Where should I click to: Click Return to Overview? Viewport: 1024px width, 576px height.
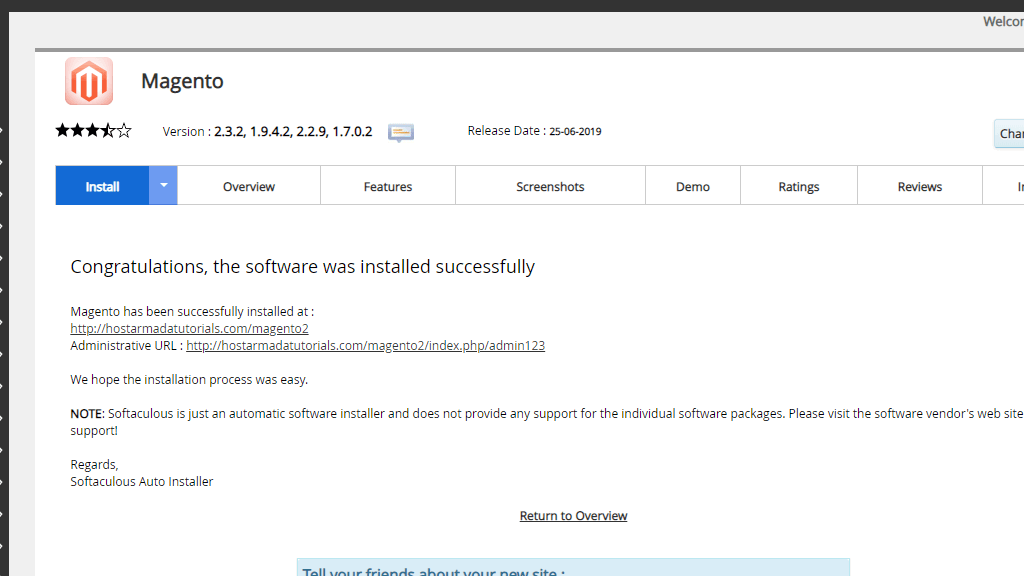[573, 515]
